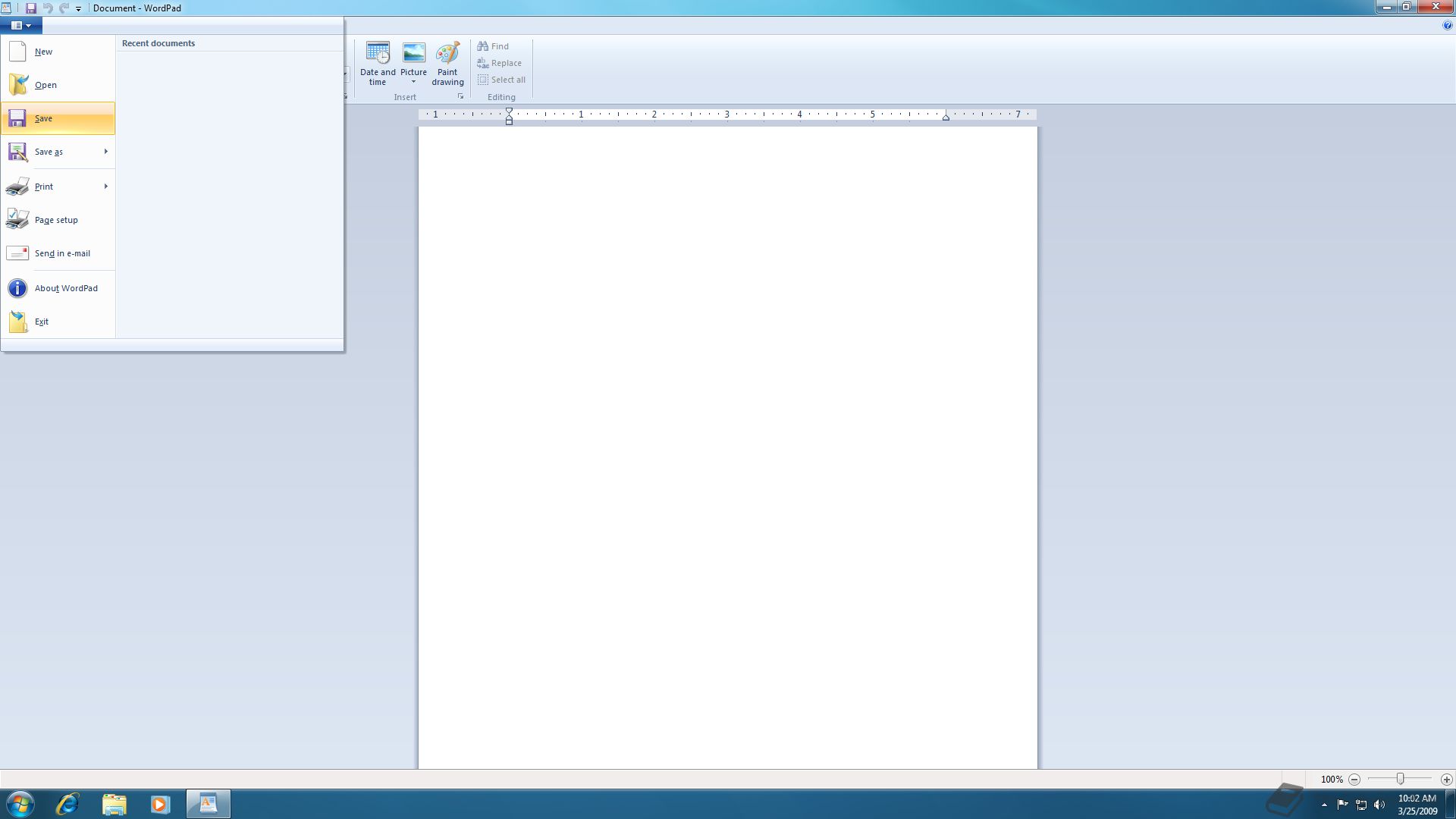Click the Save icon in quick access toolbar
The image size is (1456, 819).
pos(31,8)
